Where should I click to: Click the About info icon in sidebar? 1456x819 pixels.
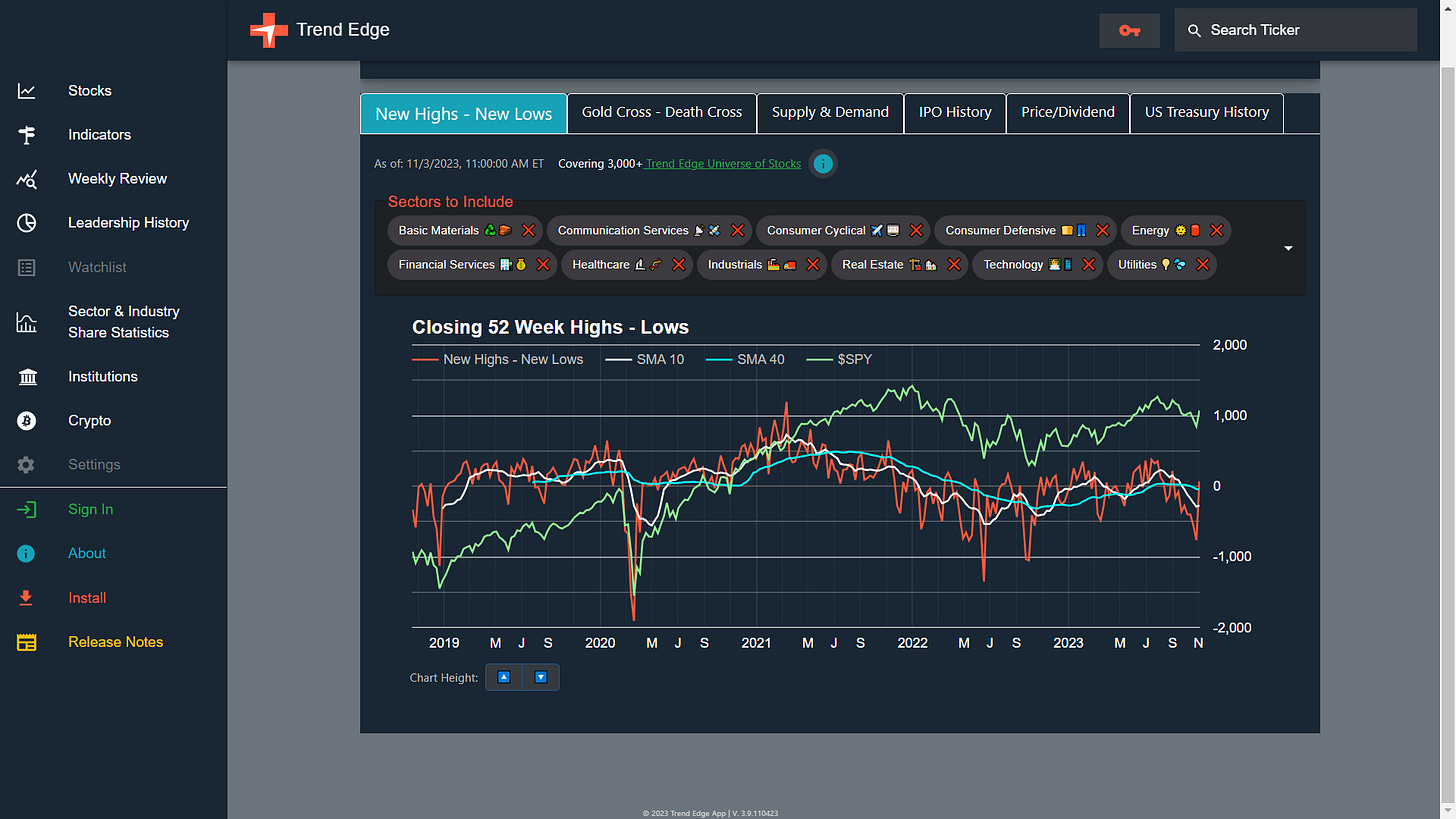click(27, 553)
